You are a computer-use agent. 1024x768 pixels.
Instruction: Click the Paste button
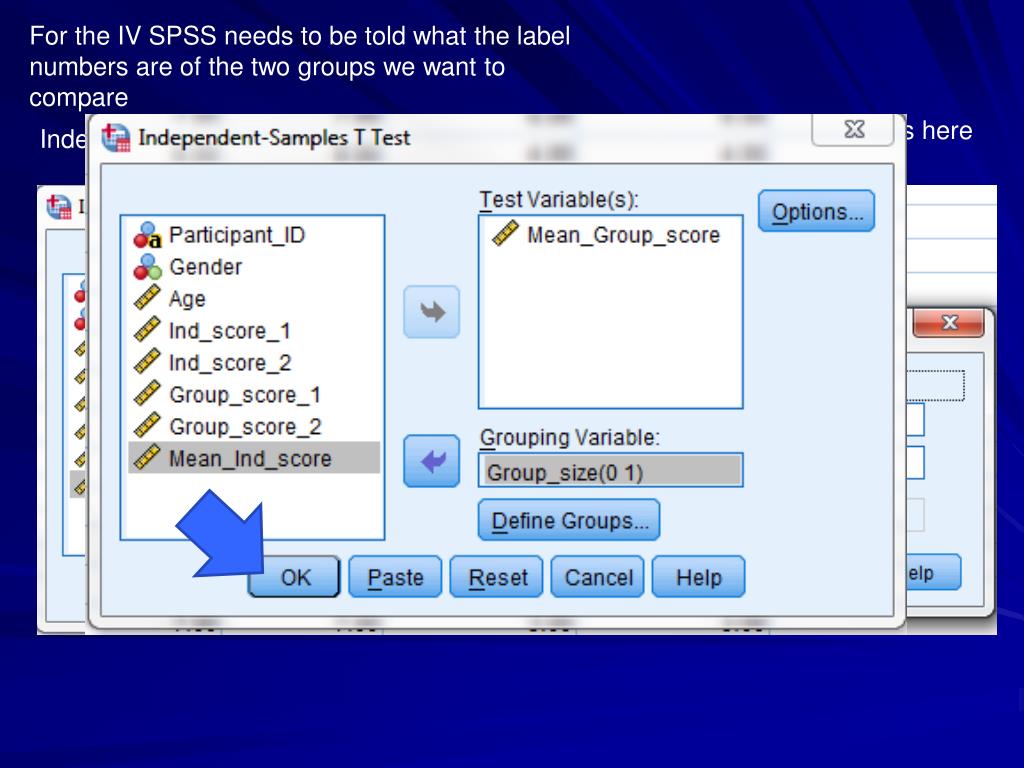point(395,577)
